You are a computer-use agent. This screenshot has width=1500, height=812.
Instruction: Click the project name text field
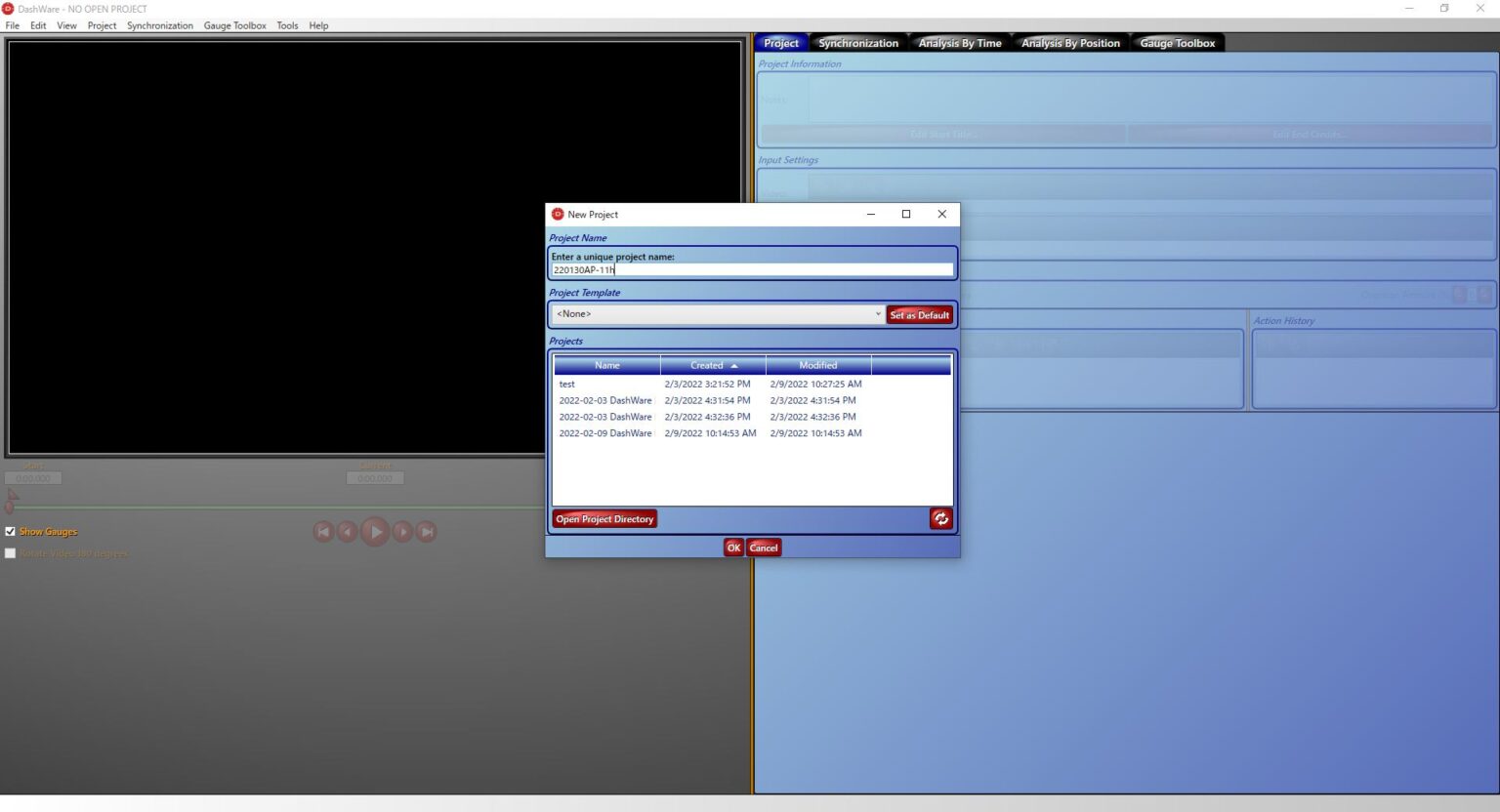752,270
